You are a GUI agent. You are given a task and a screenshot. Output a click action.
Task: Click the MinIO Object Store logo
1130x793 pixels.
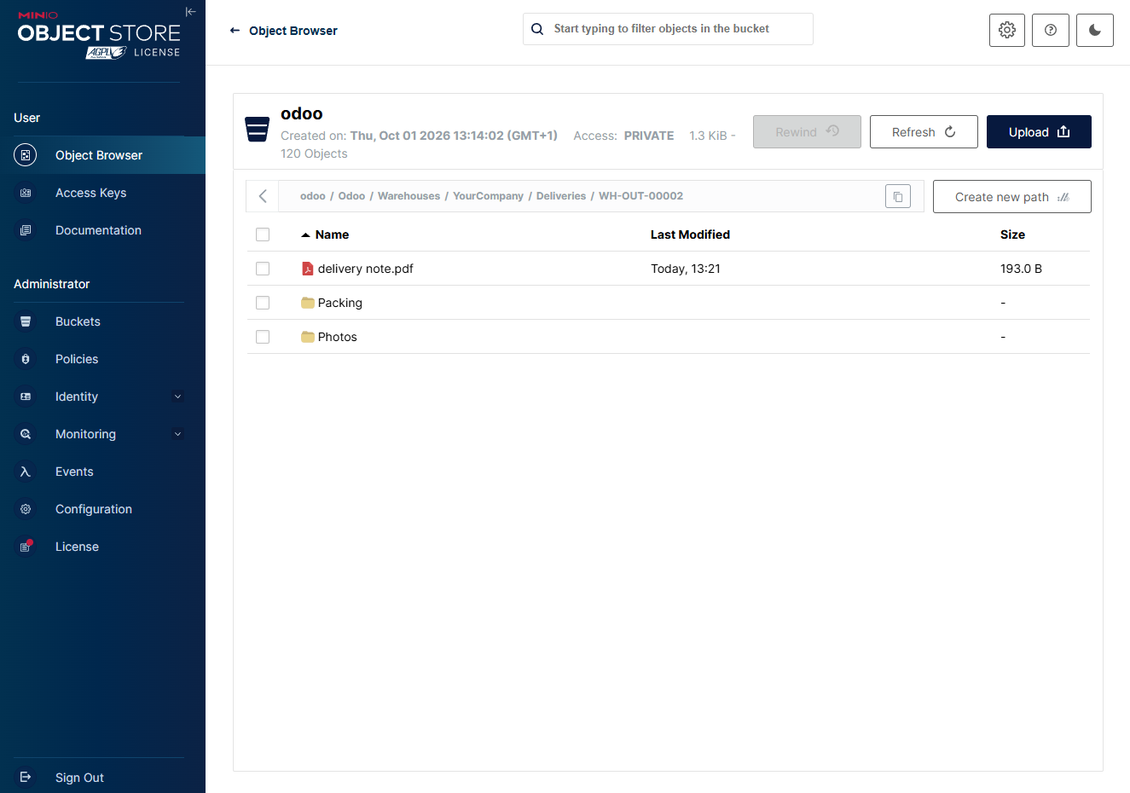tap(99, 35)
